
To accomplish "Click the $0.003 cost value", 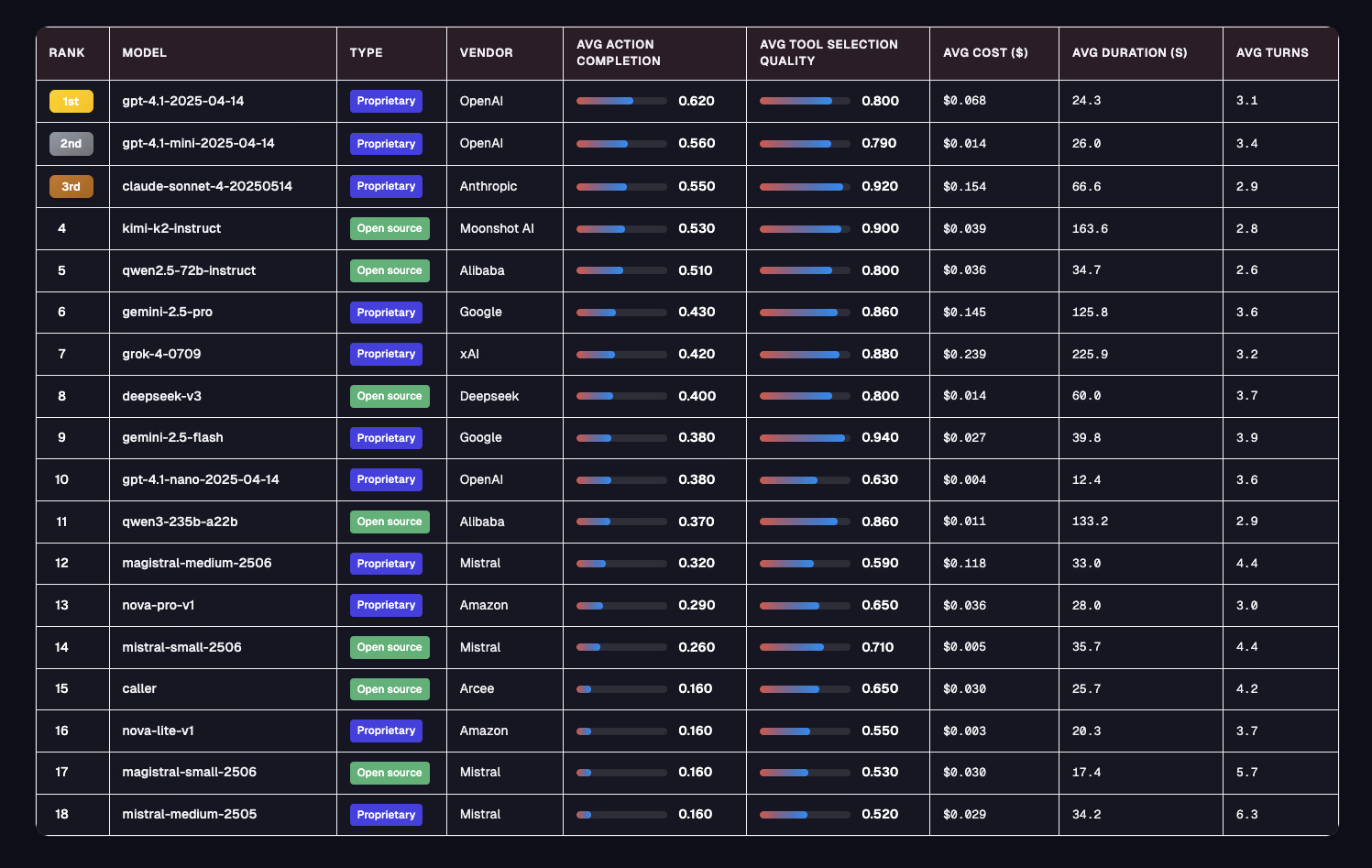I will (965, 731).
